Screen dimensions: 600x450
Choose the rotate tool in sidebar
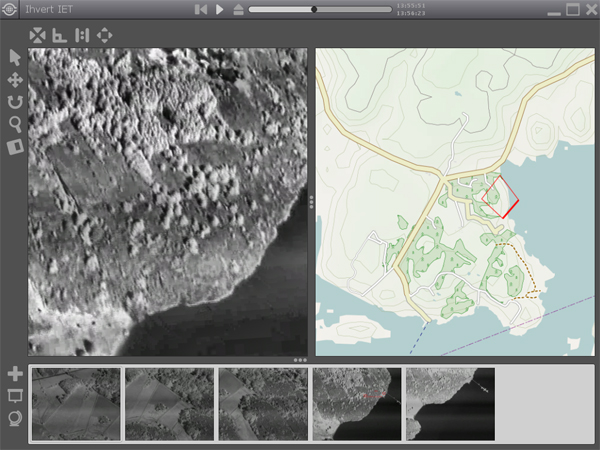pyautogui.click(x=15, y=102)
